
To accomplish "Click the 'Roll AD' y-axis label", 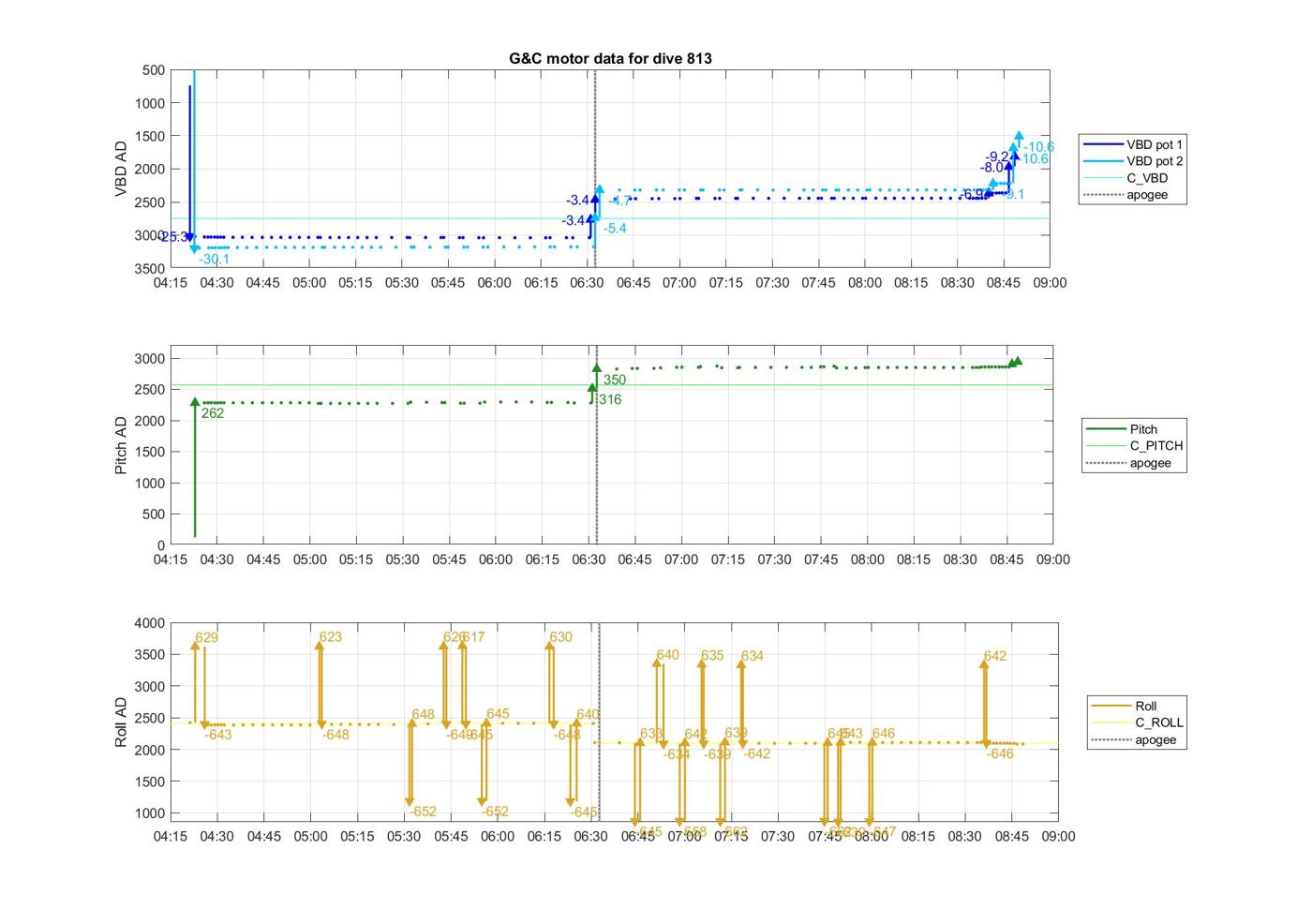I will (121, 722).
